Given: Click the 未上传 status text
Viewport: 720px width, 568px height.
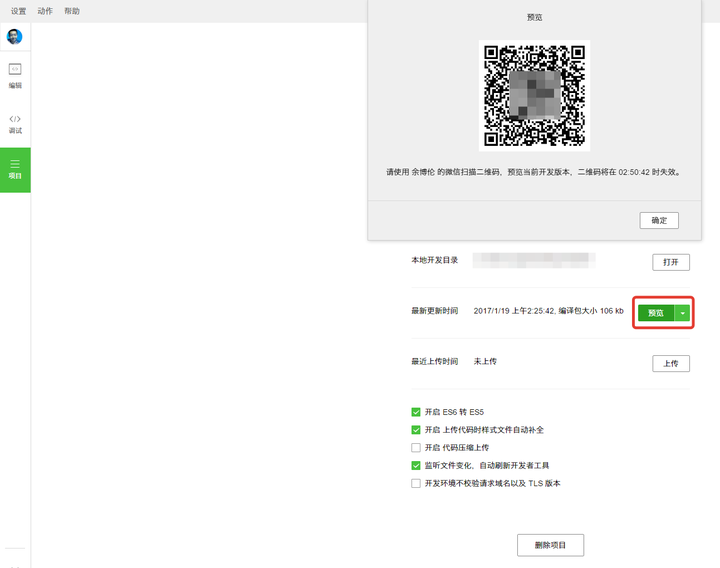Looking at the screenshot, I should pos(485,361).
